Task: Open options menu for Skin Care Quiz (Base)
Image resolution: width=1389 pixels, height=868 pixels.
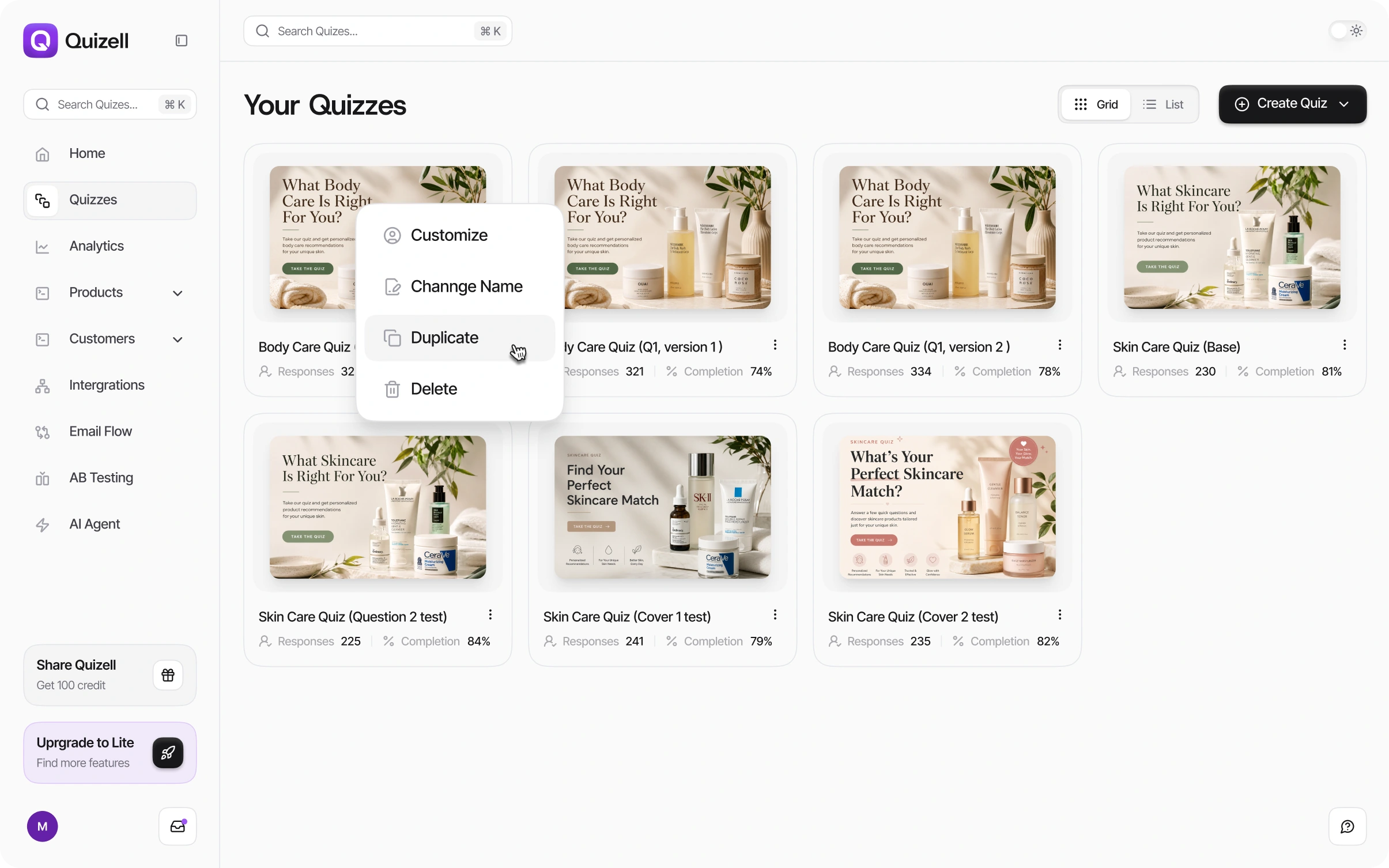Action: 1345,345
